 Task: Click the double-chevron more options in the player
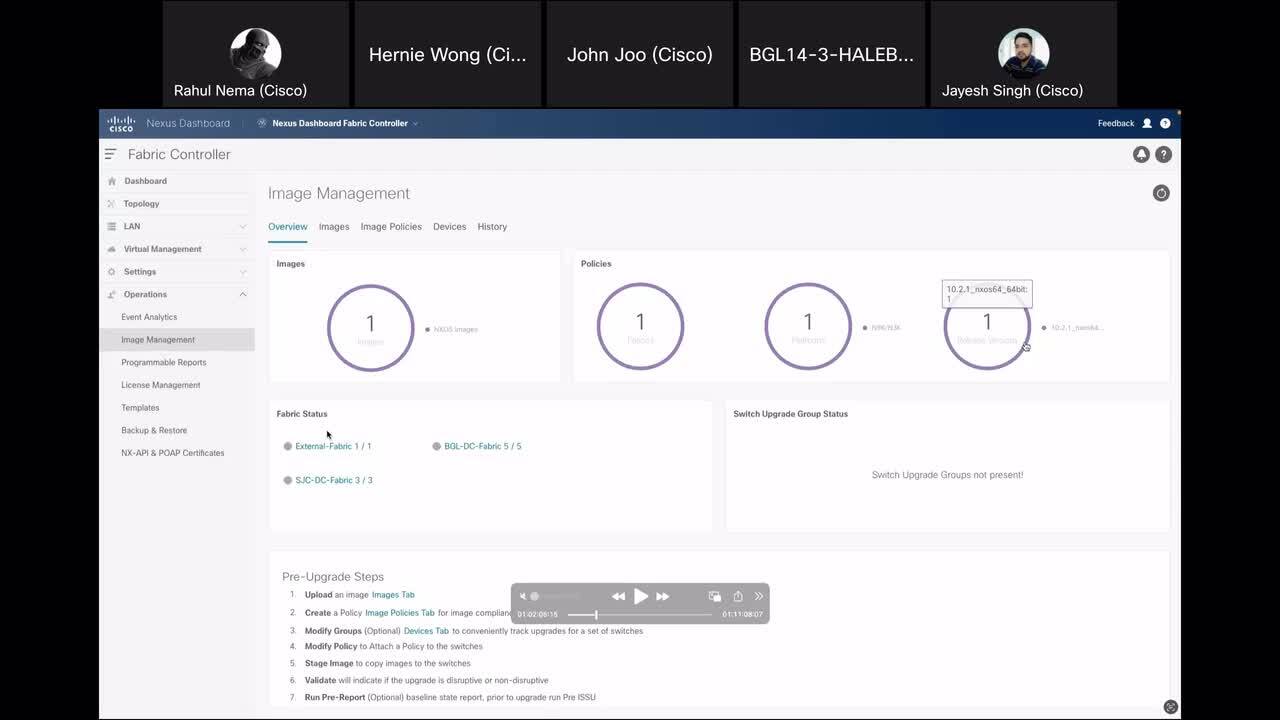(x=759, y=596)
